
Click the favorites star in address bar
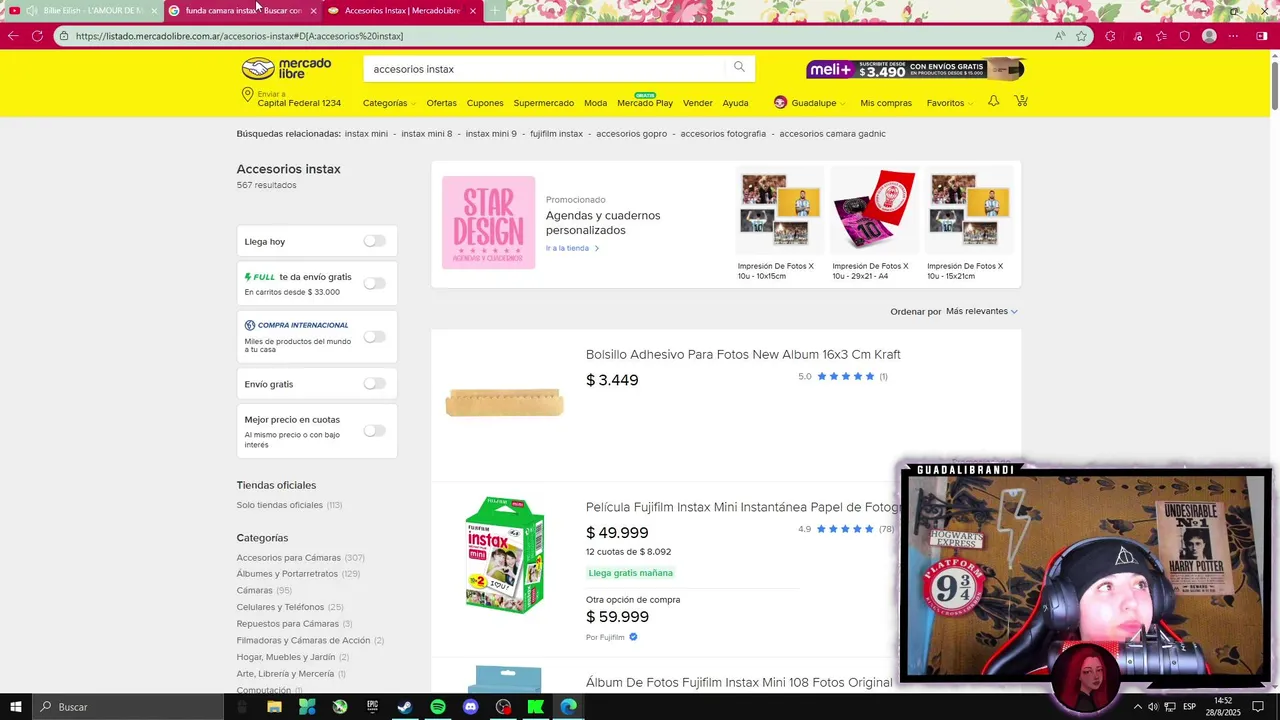[1081, 36]
